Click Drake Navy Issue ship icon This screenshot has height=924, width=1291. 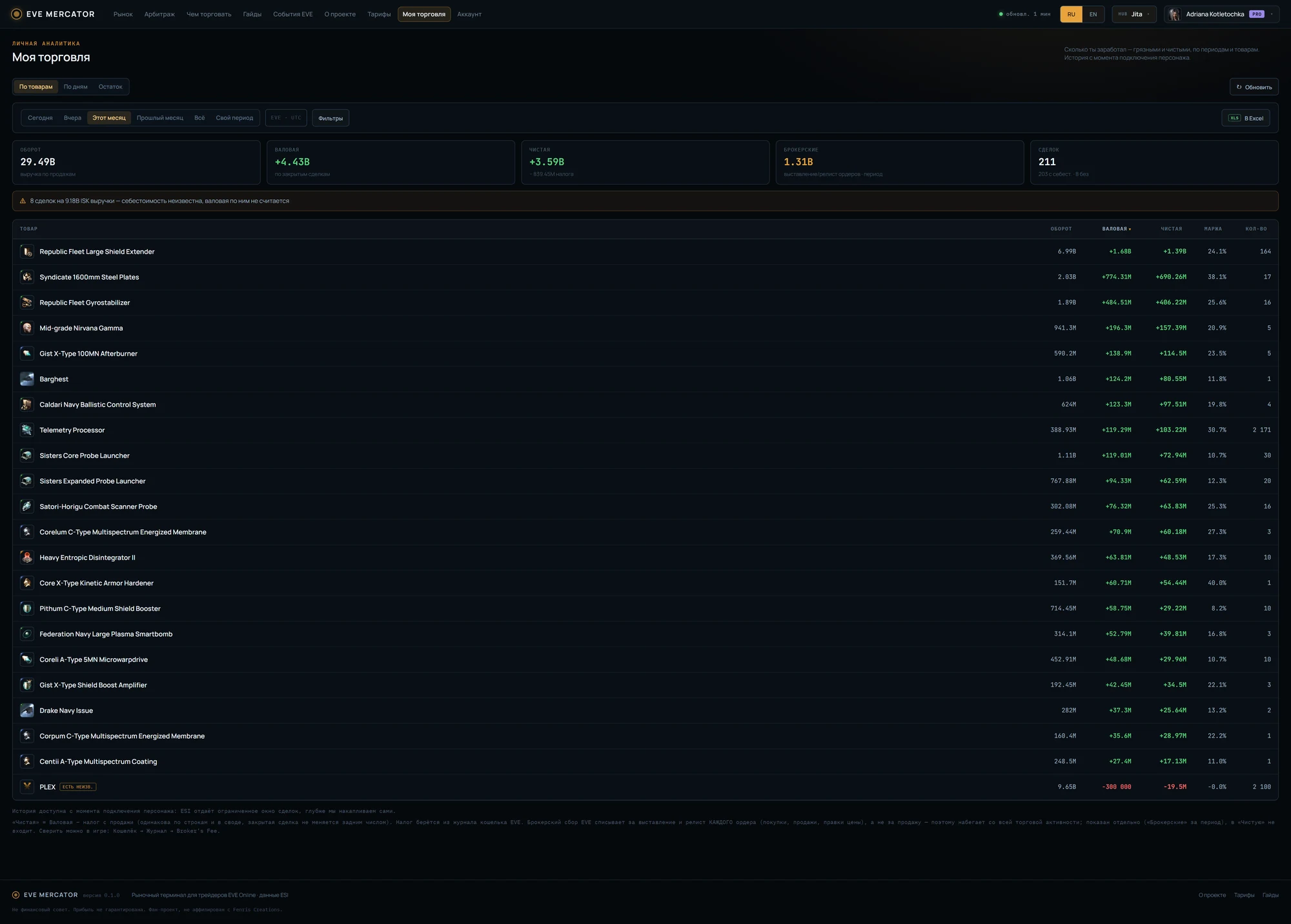pyautogui.click(x=26, y=710)
